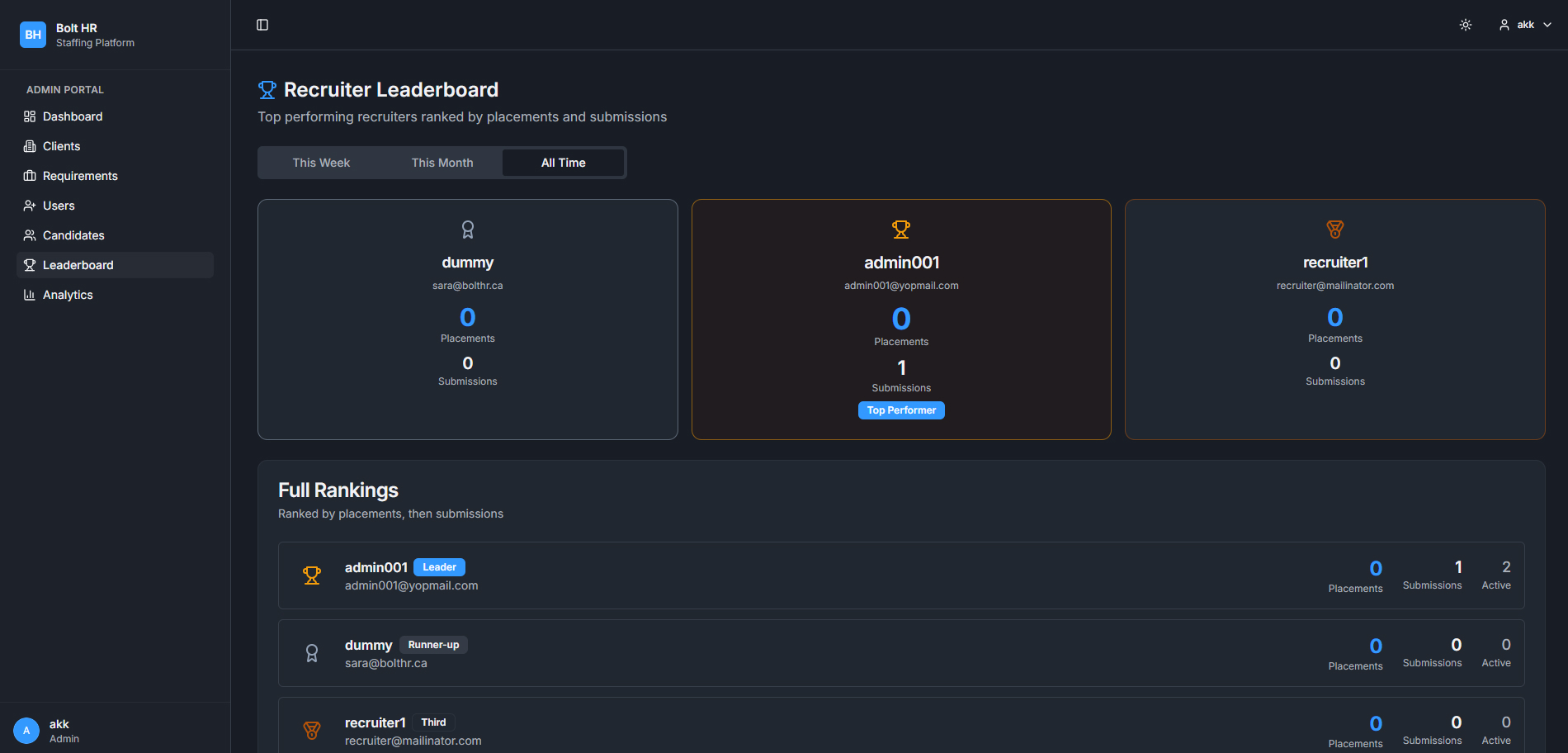Viewport: 1568px width, 753px height.
Task: Select the This Week tab
Action: pos(321,163)
